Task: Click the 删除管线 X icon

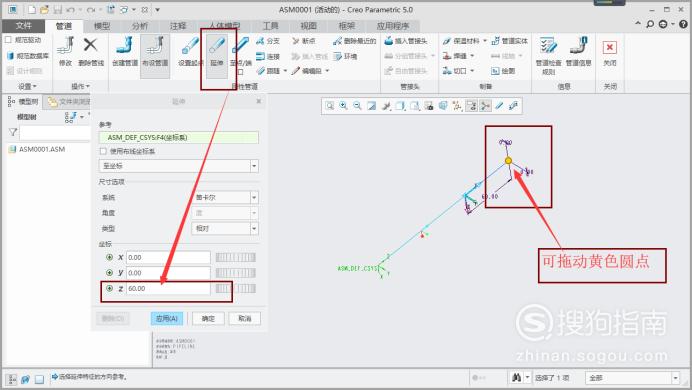Action: pyautogui.click(x=90, y=45)
